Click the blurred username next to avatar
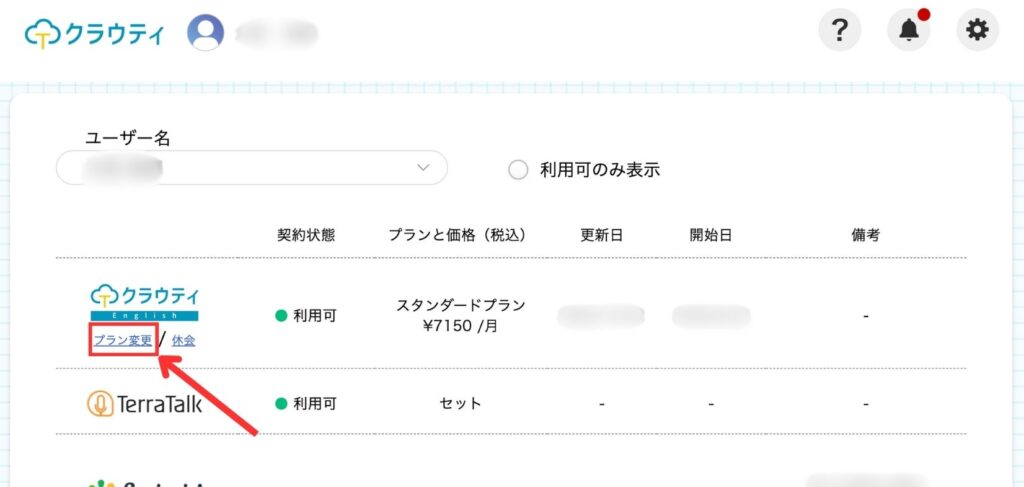 (276, 33)
